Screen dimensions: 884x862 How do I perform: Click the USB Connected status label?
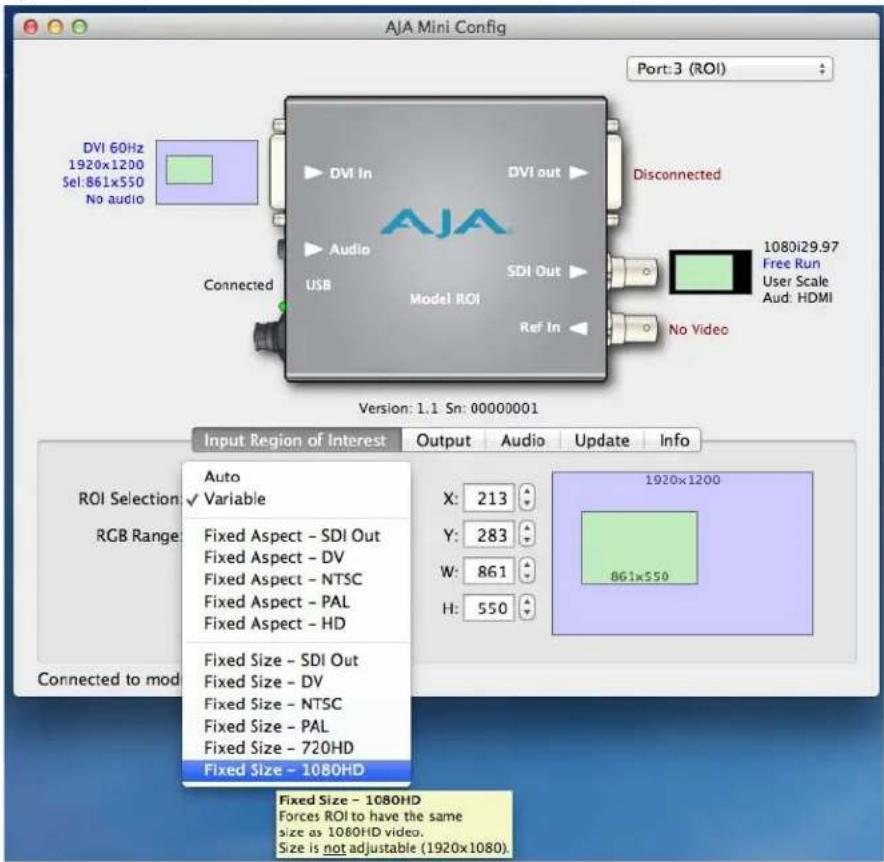[238, 285]
